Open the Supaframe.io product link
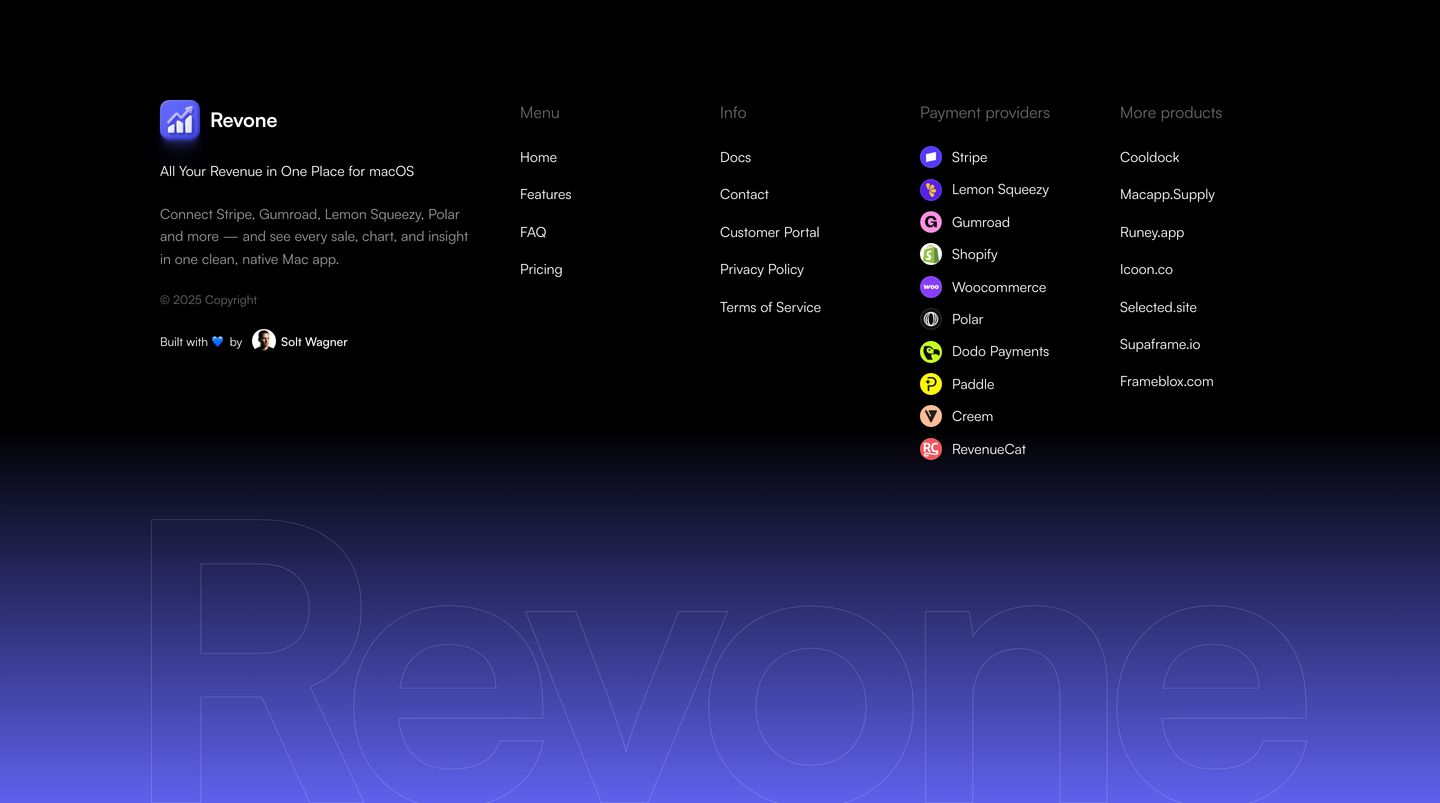 (x=1160, y=344)
